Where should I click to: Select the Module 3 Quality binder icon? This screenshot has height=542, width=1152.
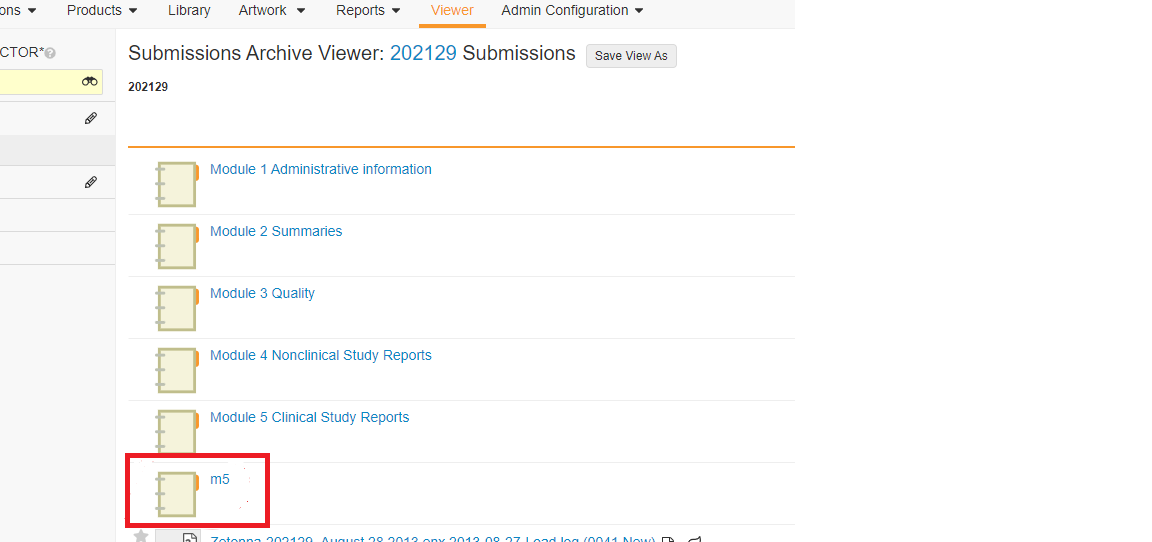(x=176, y=308)
